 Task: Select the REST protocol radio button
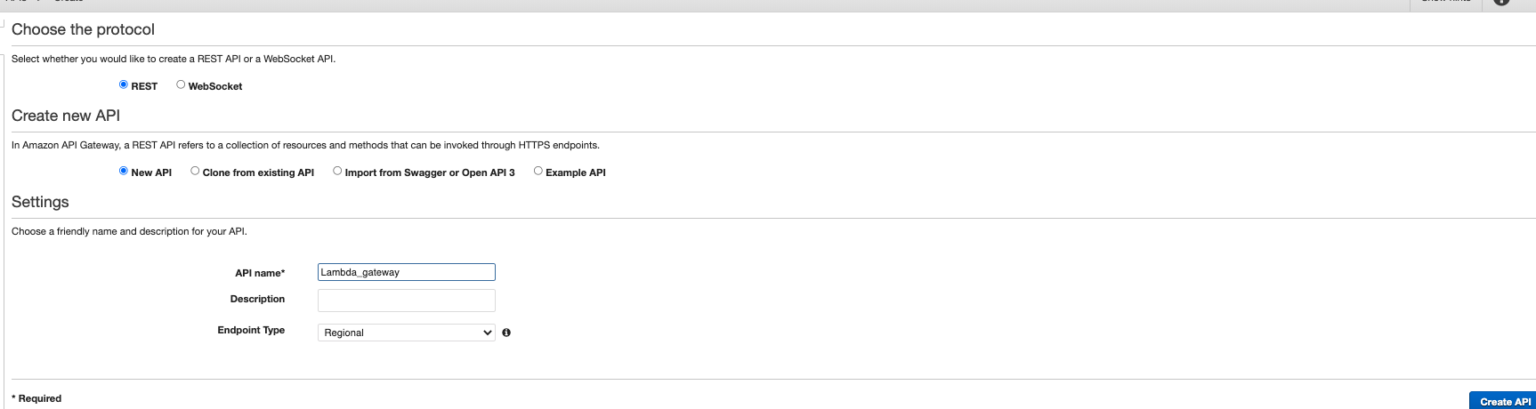pos(123,85)
